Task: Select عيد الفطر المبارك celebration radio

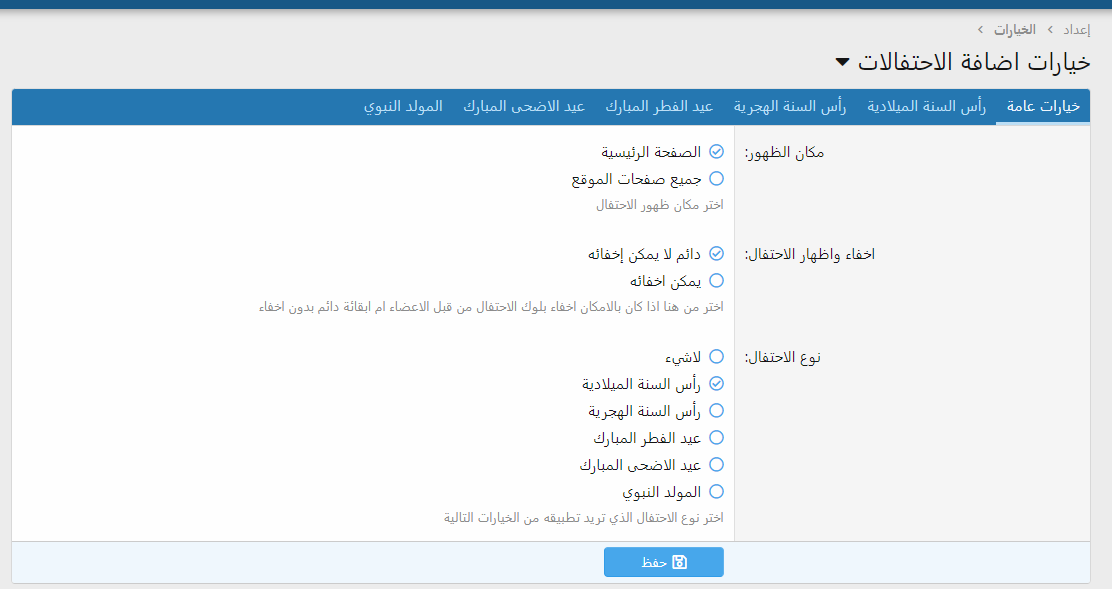Action: click(716, 438)
